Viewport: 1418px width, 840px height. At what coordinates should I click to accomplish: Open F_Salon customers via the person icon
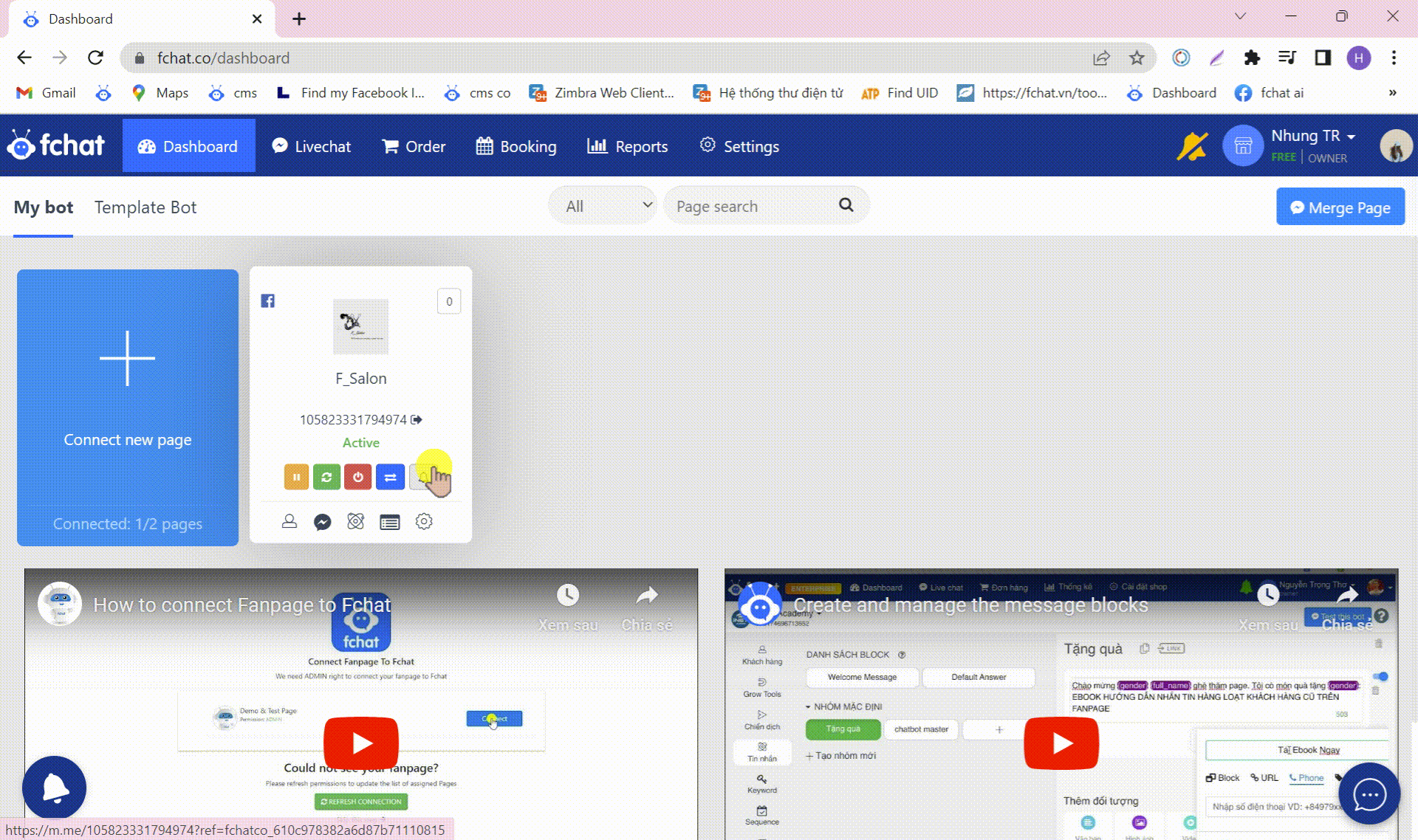(289, 522)
